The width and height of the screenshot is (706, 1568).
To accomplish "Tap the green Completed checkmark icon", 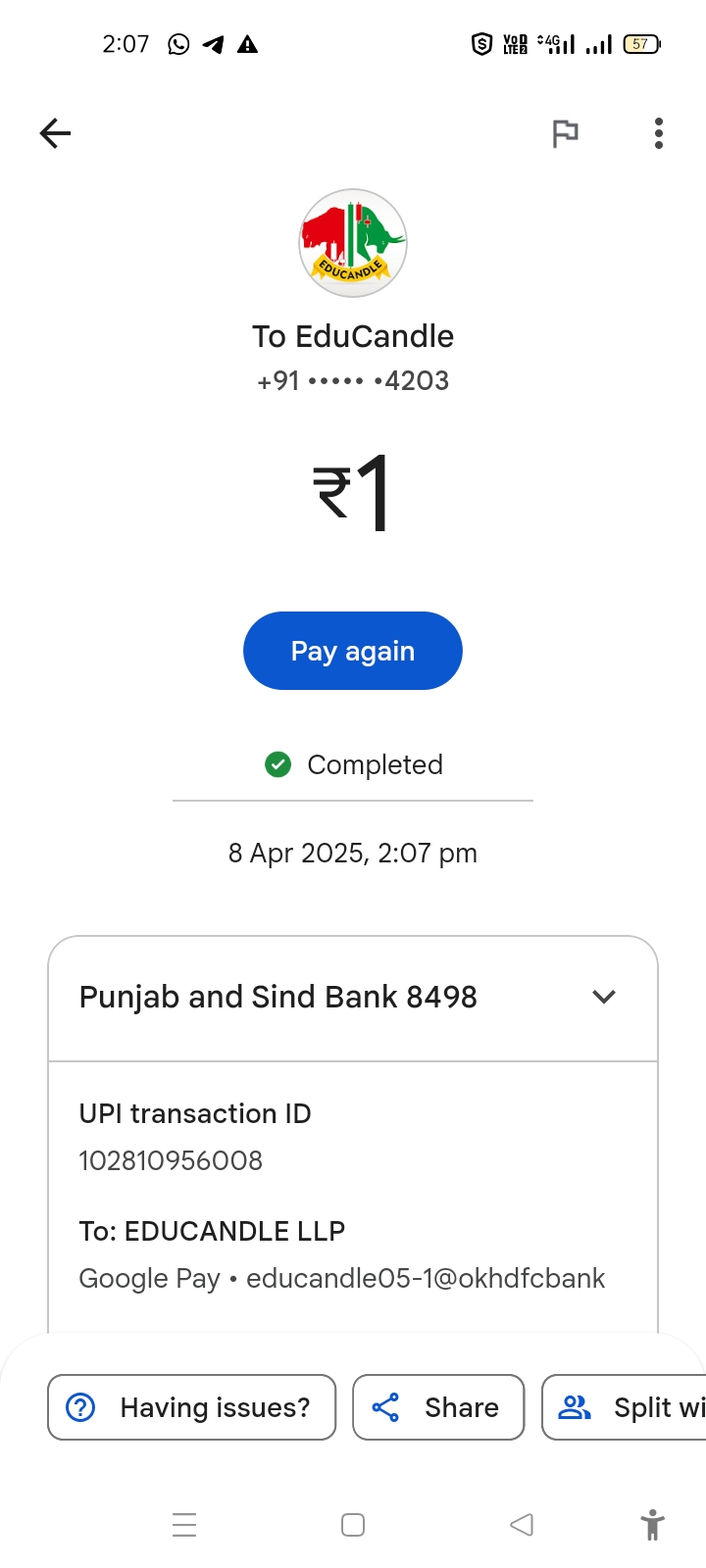I will 278,764.
